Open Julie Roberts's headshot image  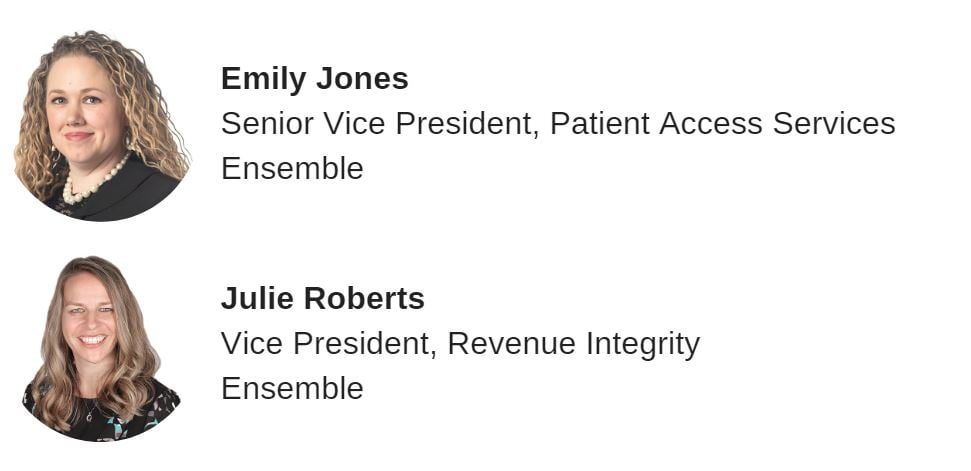[x=101, y=348]
